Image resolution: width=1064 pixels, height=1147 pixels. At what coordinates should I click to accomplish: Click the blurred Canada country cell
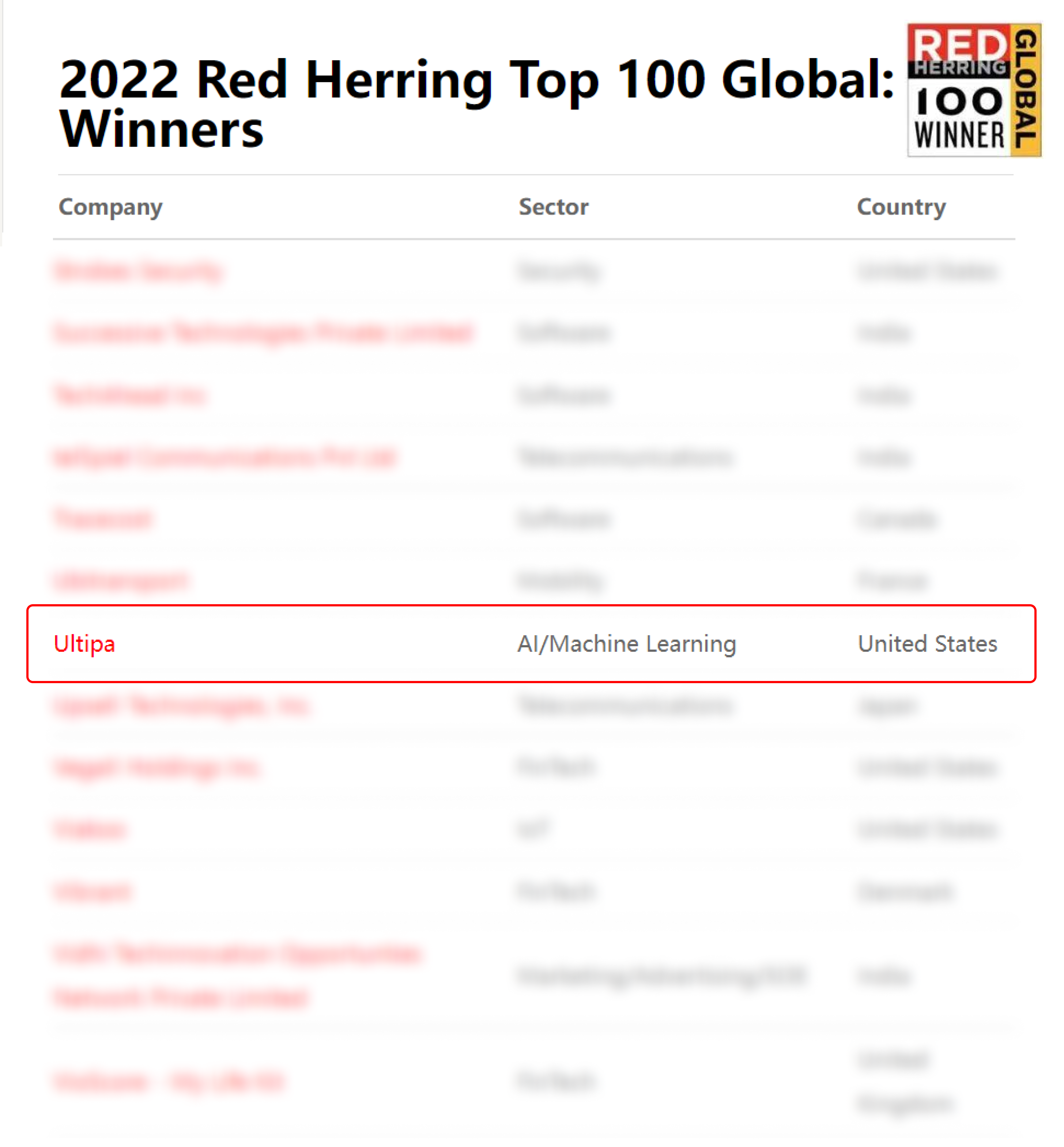(x=896, y=519)
